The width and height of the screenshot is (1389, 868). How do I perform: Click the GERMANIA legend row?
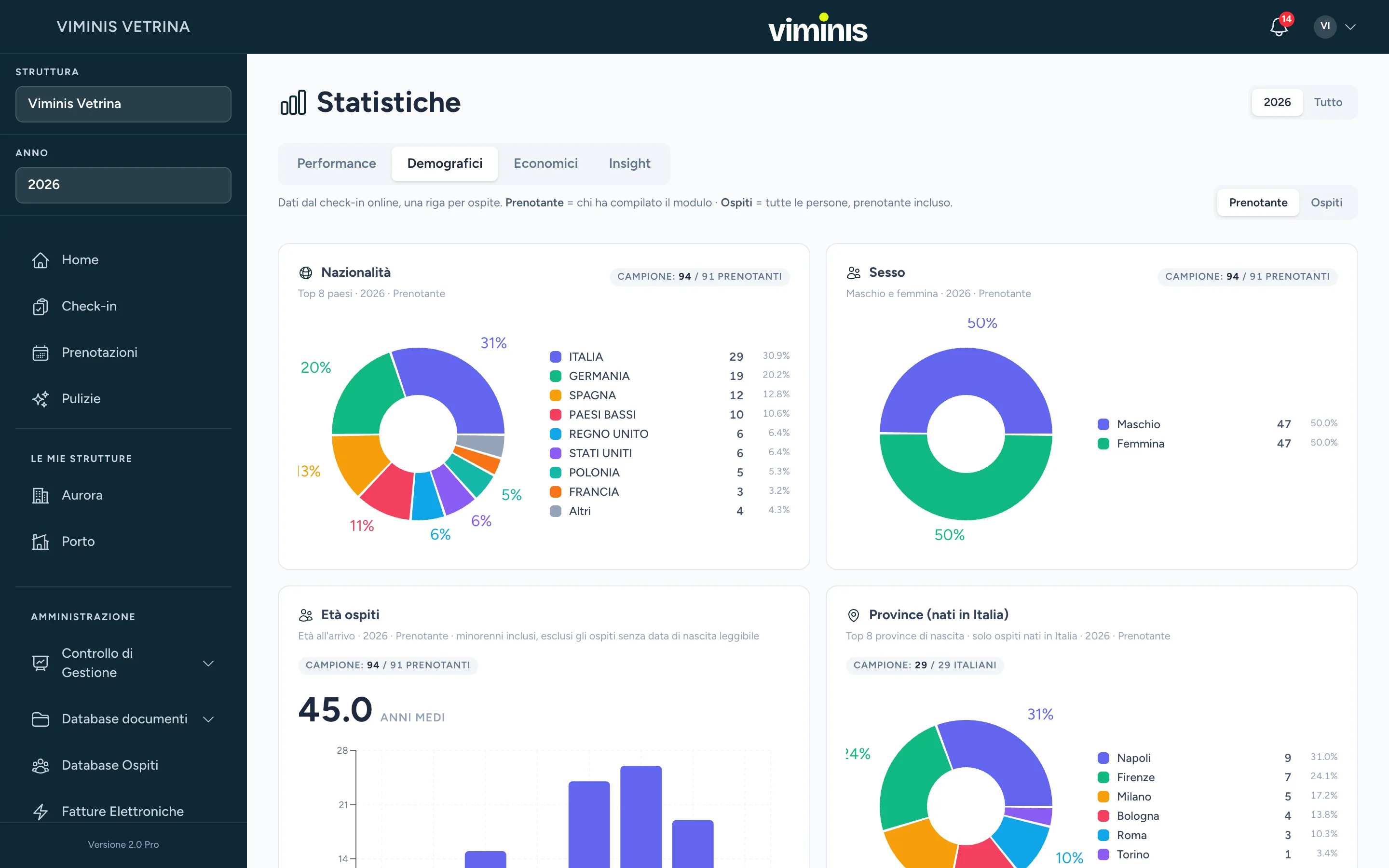(669, 376)
